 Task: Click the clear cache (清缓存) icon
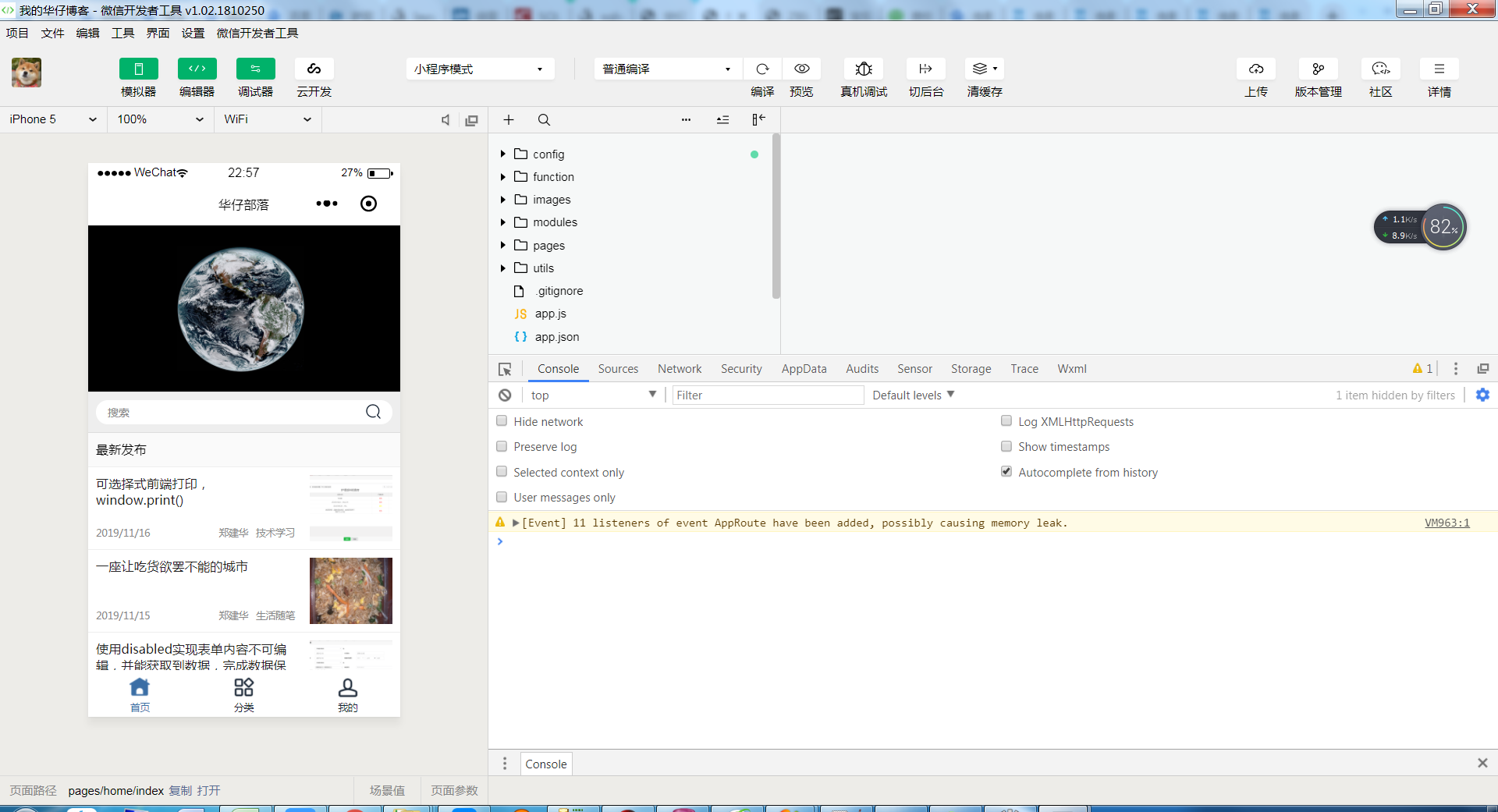[984, 69]
